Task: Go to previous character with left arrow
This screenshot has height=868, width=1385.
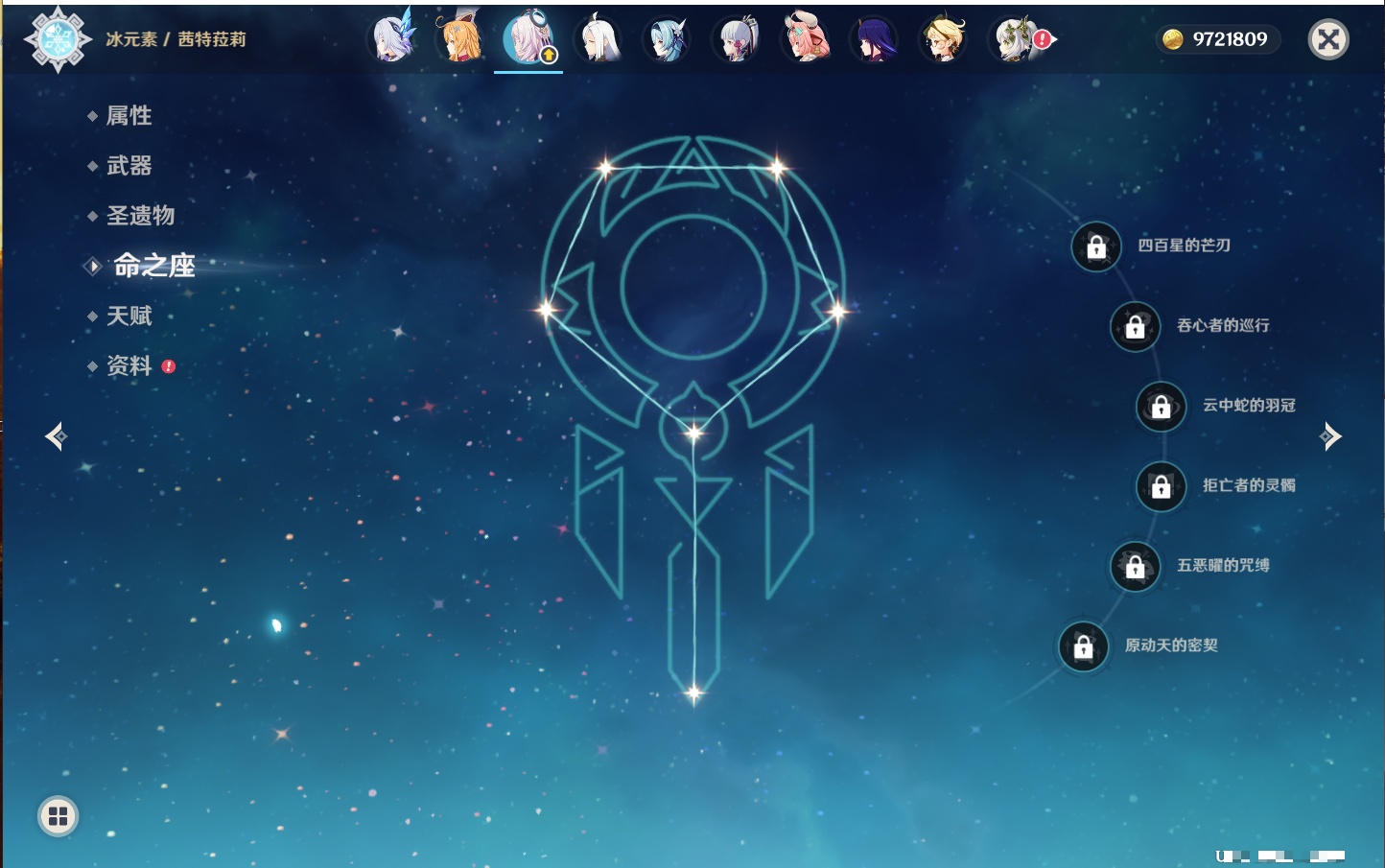Action: 56,436
